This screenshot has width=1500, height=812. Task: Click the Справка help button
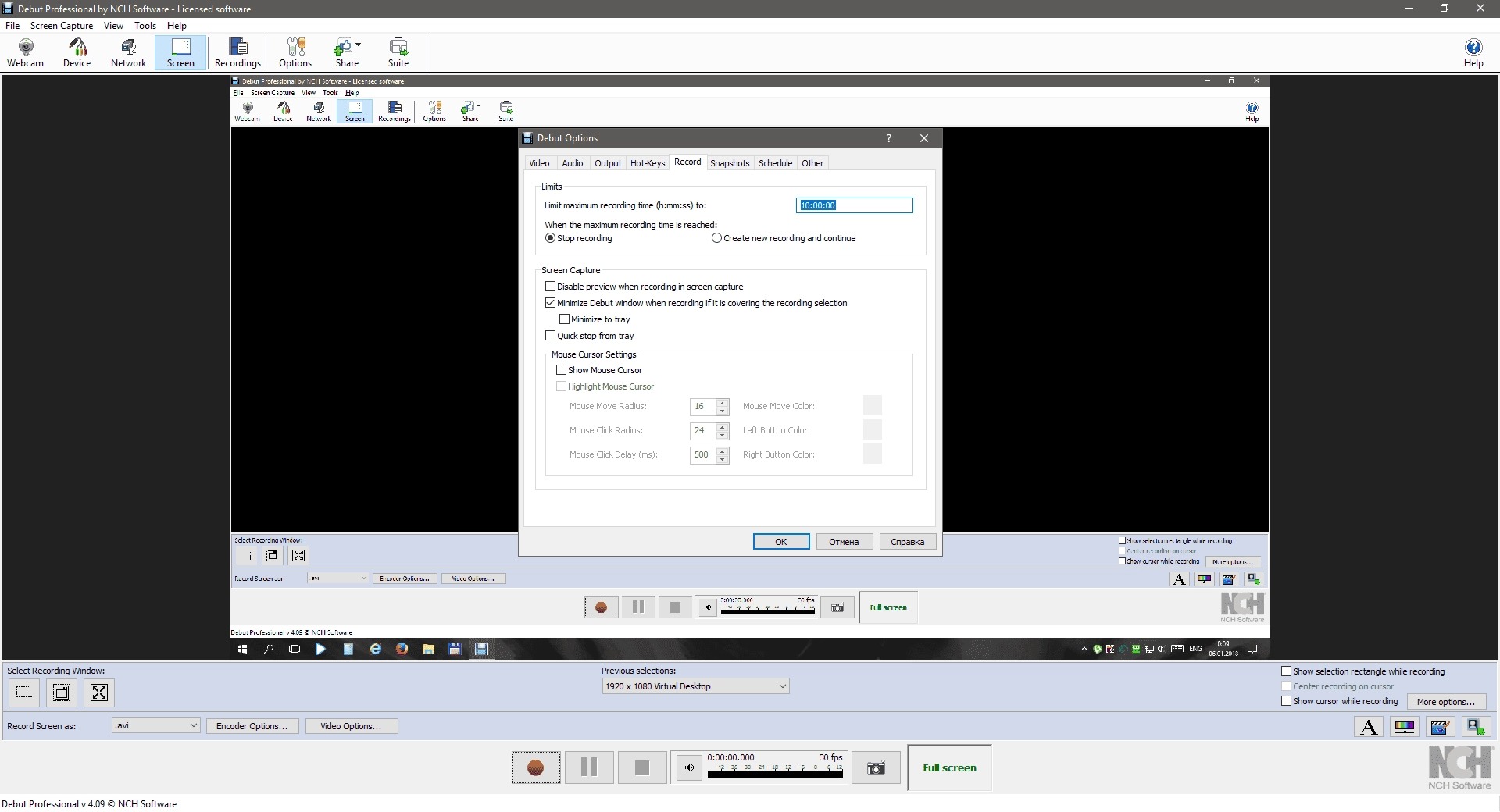[908, 542]
